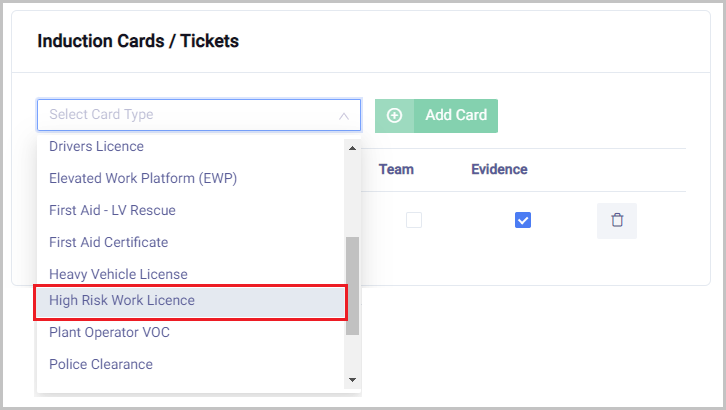Pick First Aid Certificate option

[x=108, y=242]
